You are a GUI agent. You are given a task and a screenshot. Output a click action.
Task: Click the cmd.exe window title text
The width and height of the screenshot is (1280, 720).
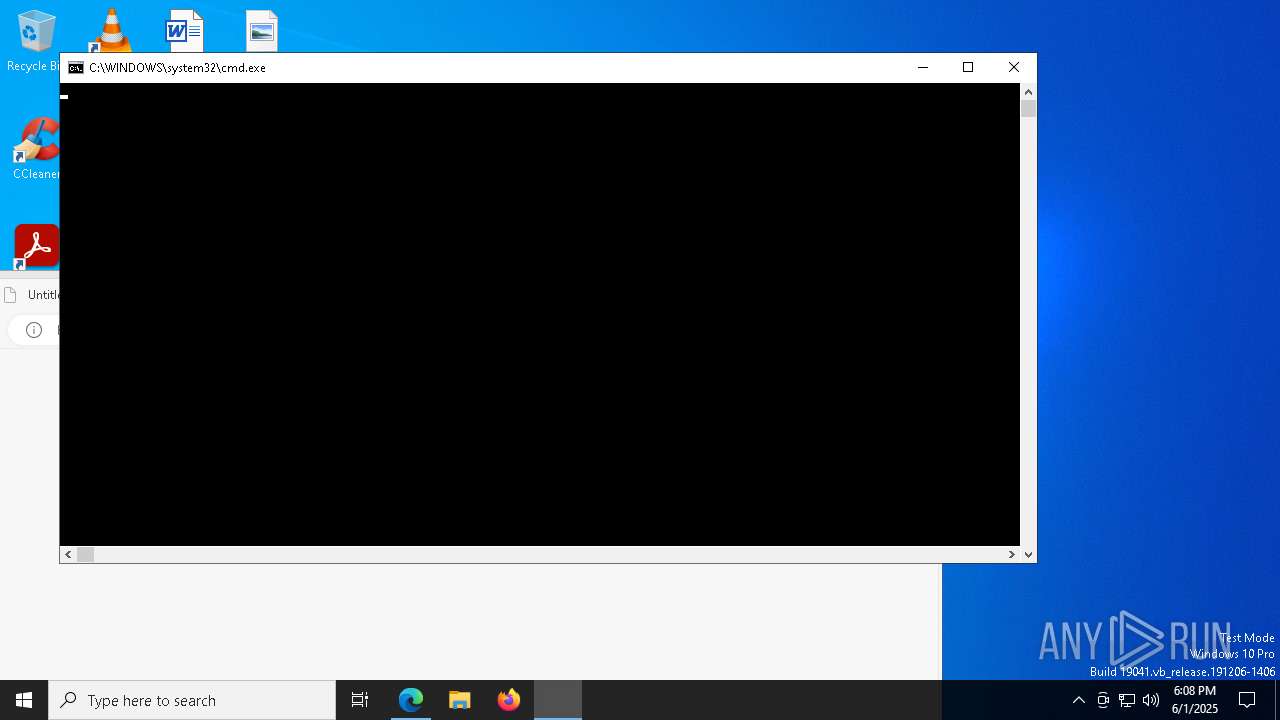177,68
